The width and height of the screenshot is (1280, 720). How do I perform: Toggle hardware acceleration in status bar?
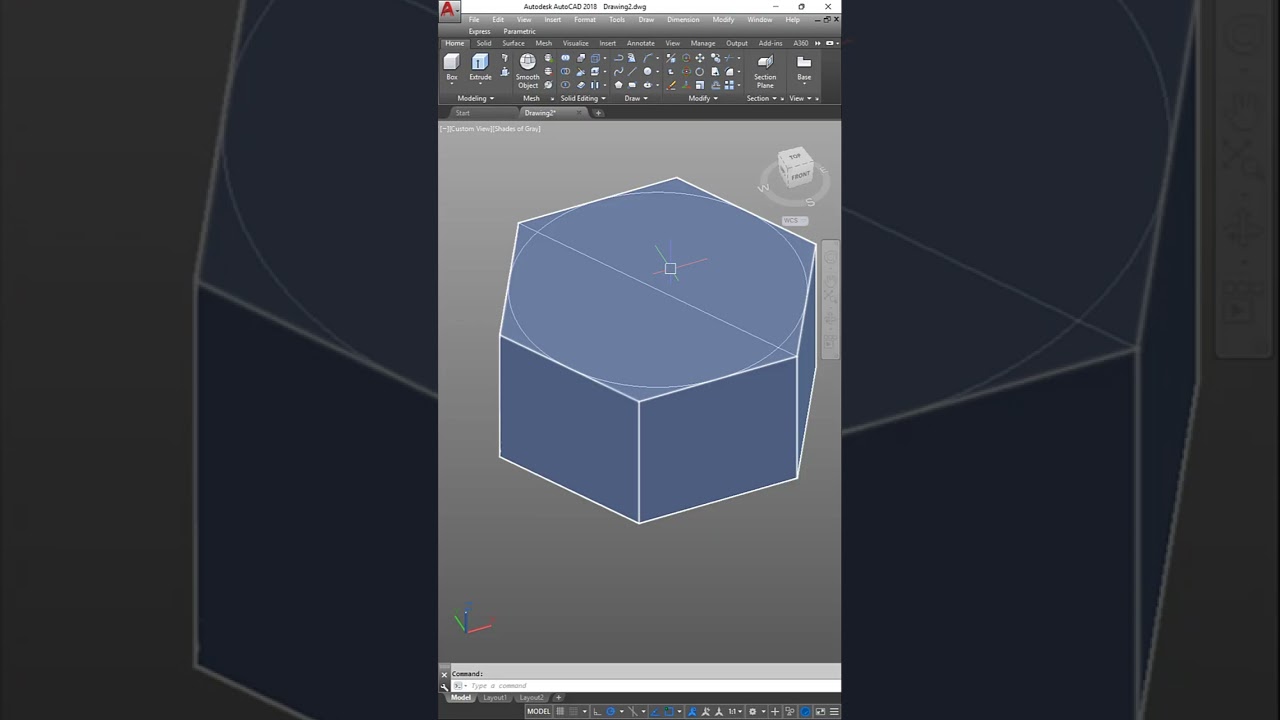pyautogui.click(x=805, y=712)
